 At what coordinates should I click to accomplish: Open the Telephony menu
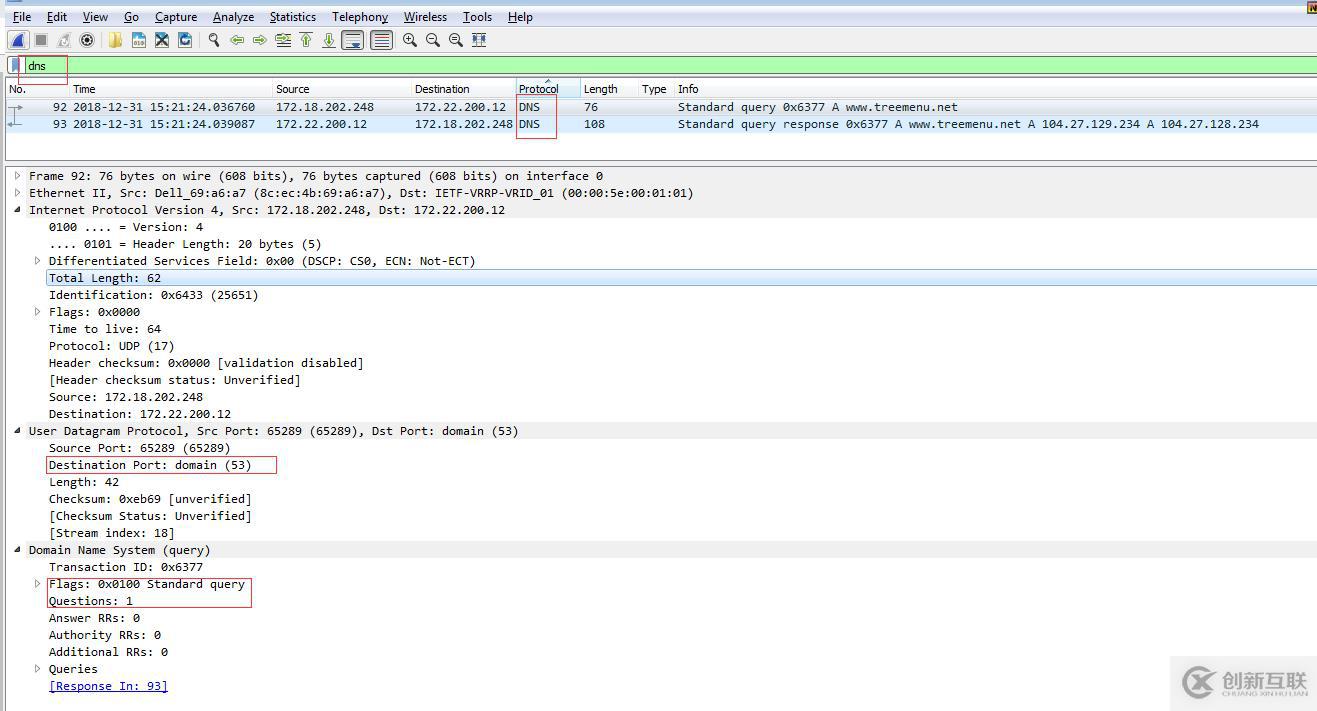(360, 17)
